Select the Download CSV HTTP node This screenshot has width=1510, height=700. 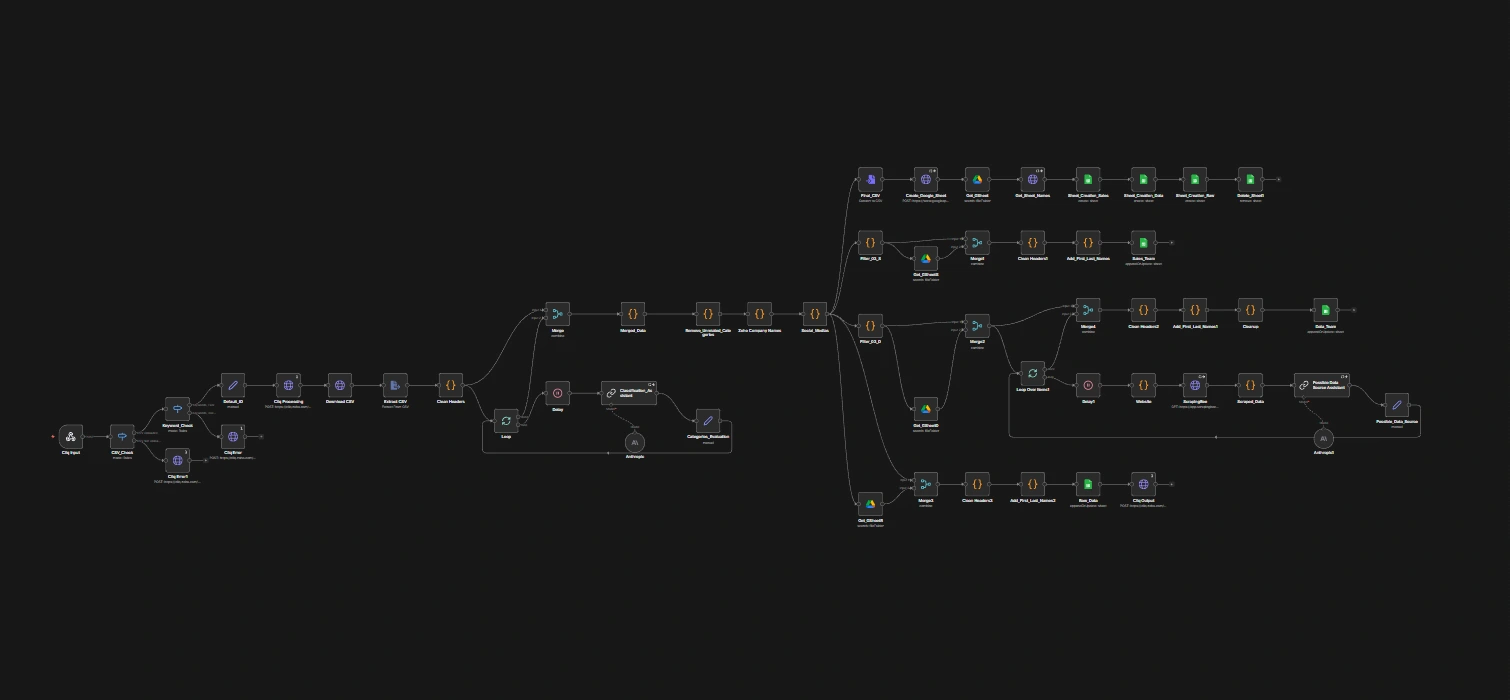(x=340, y=385)
